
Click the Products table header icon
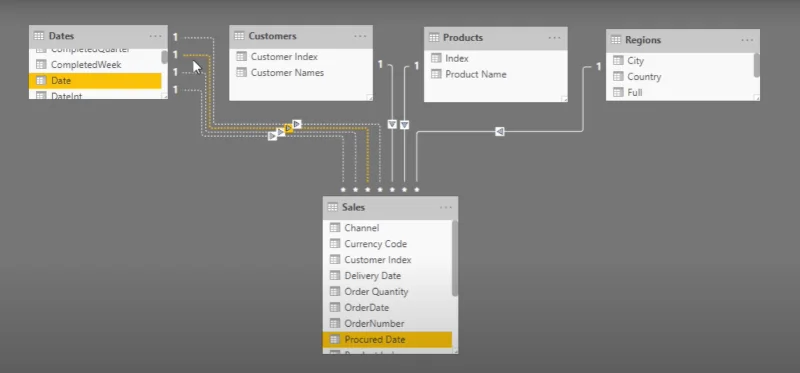(x=434, y=38)
